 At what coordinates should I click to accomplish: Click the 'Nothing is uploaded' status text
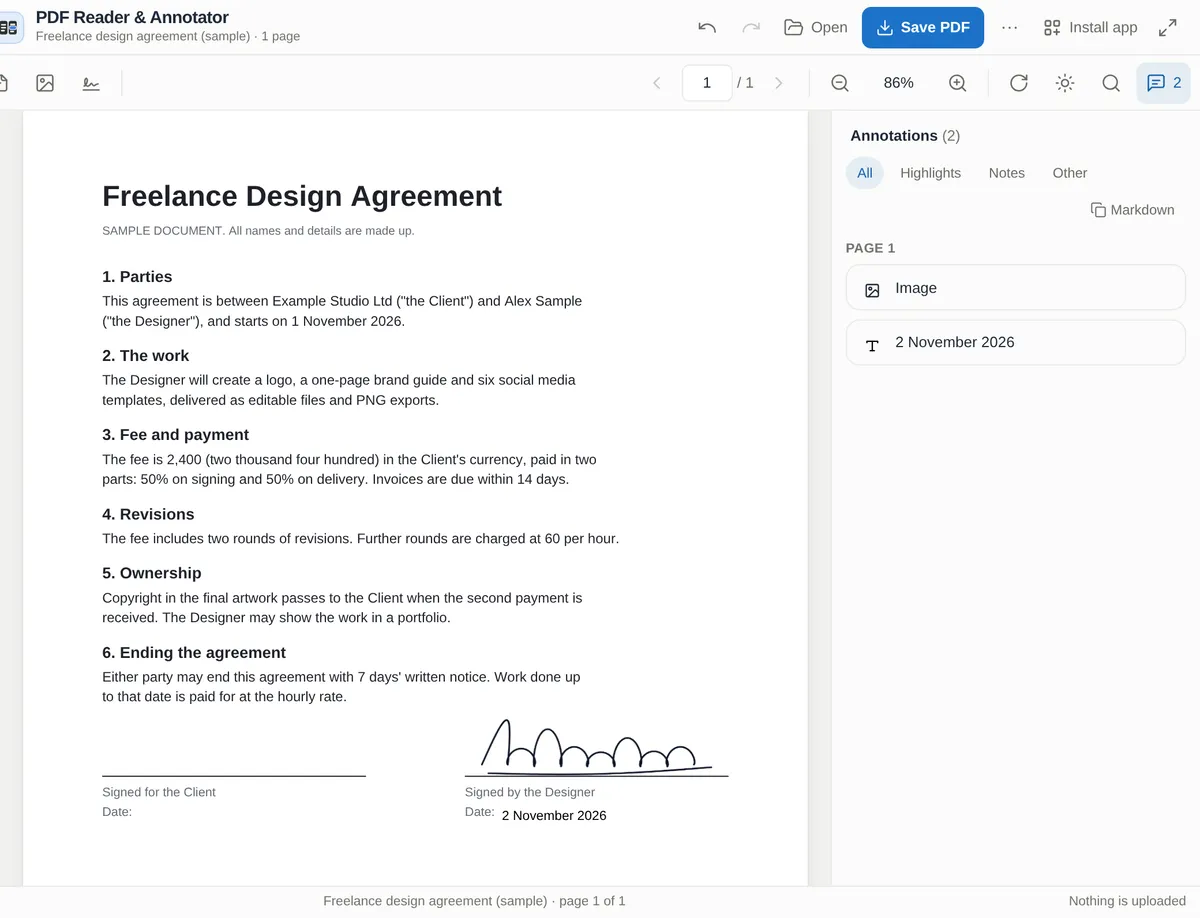tap(1127, 901)
